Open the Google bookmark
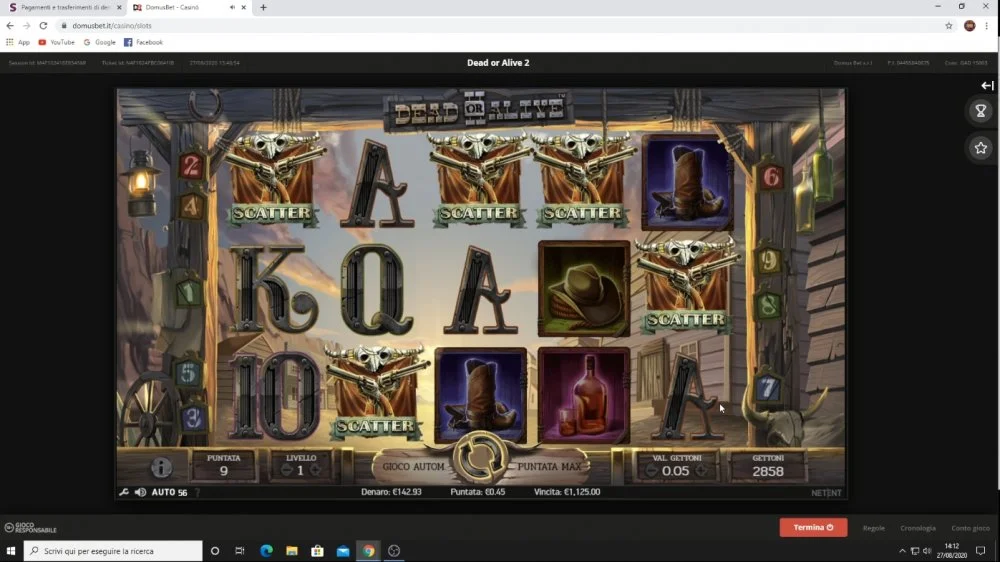1000x562 pixels. (x=99, y=42)
